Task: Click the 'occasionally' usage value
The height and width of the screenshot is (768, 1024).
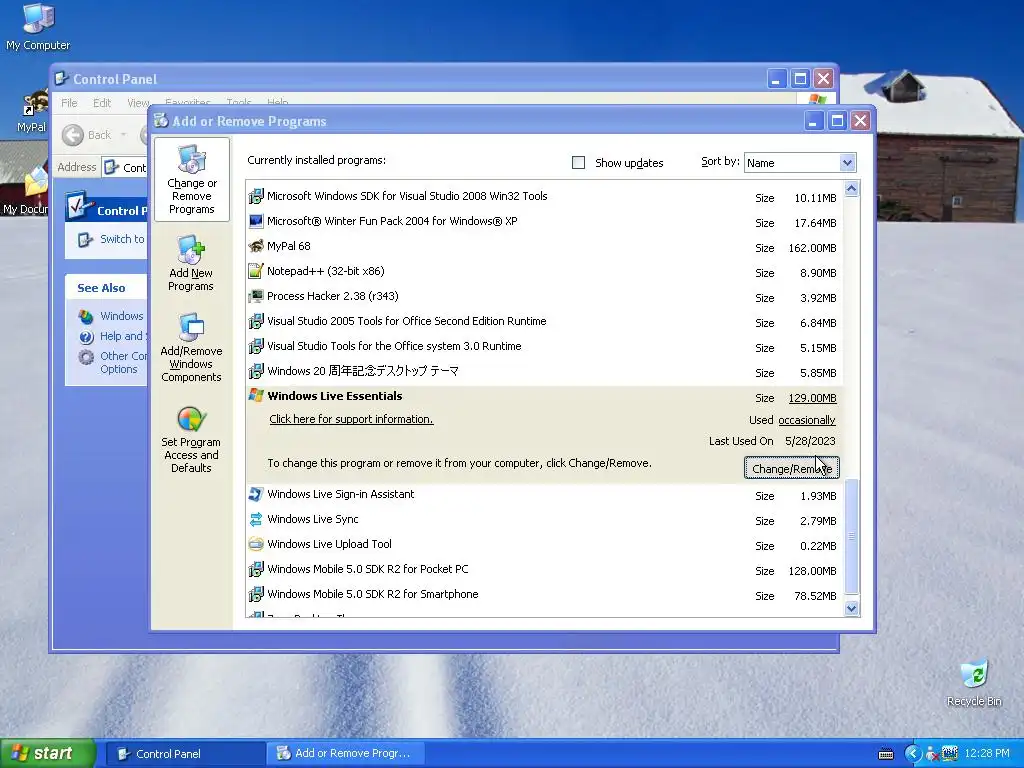Action: 807,421
